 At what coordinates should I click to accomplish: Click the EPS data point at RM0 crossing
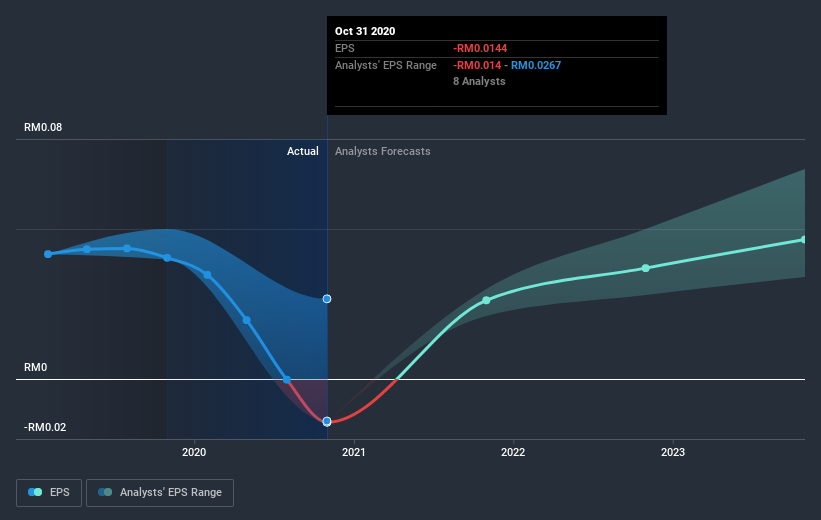[286, 380]
